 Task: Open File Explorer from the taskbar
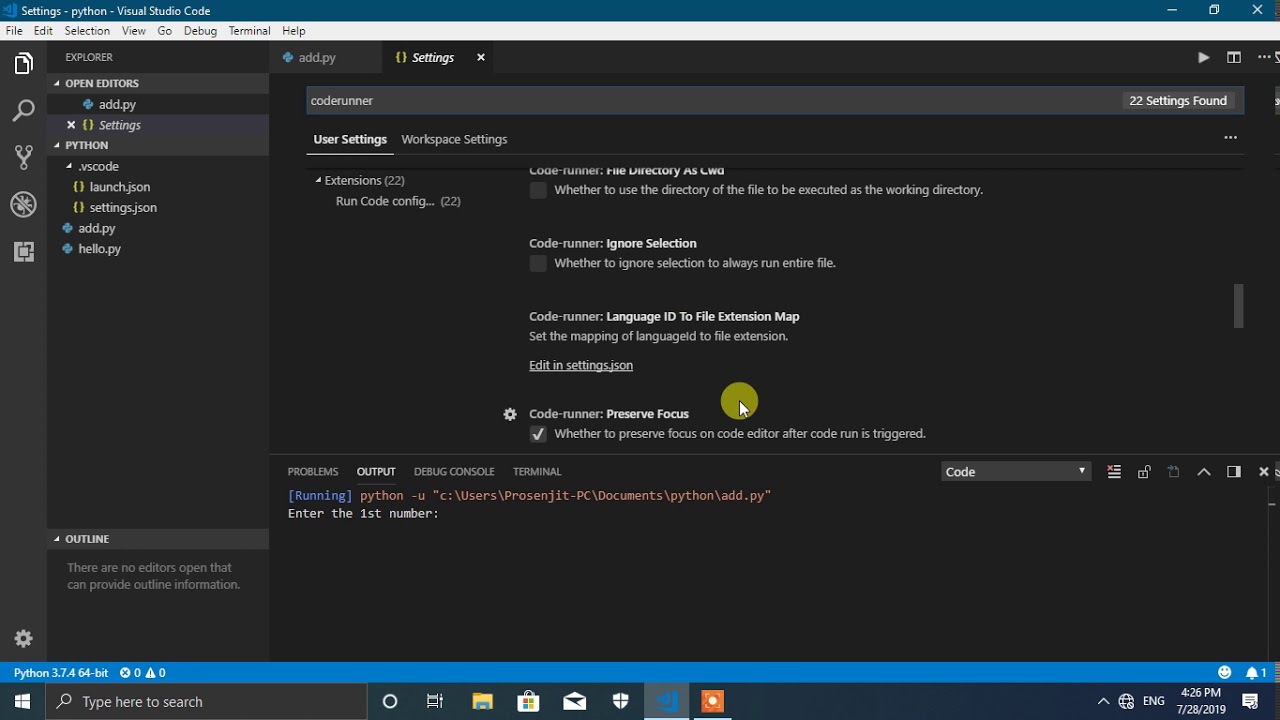pos(483,701)
